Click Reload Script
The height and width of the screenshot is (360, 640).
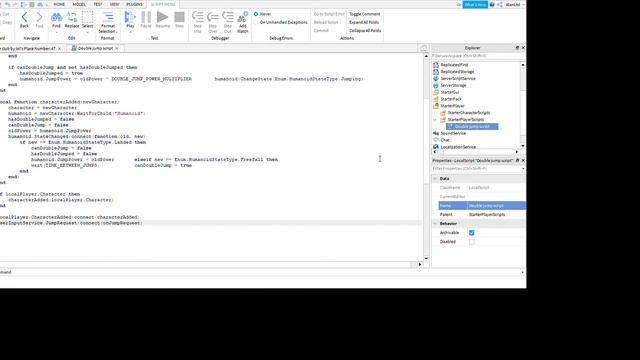326,22
